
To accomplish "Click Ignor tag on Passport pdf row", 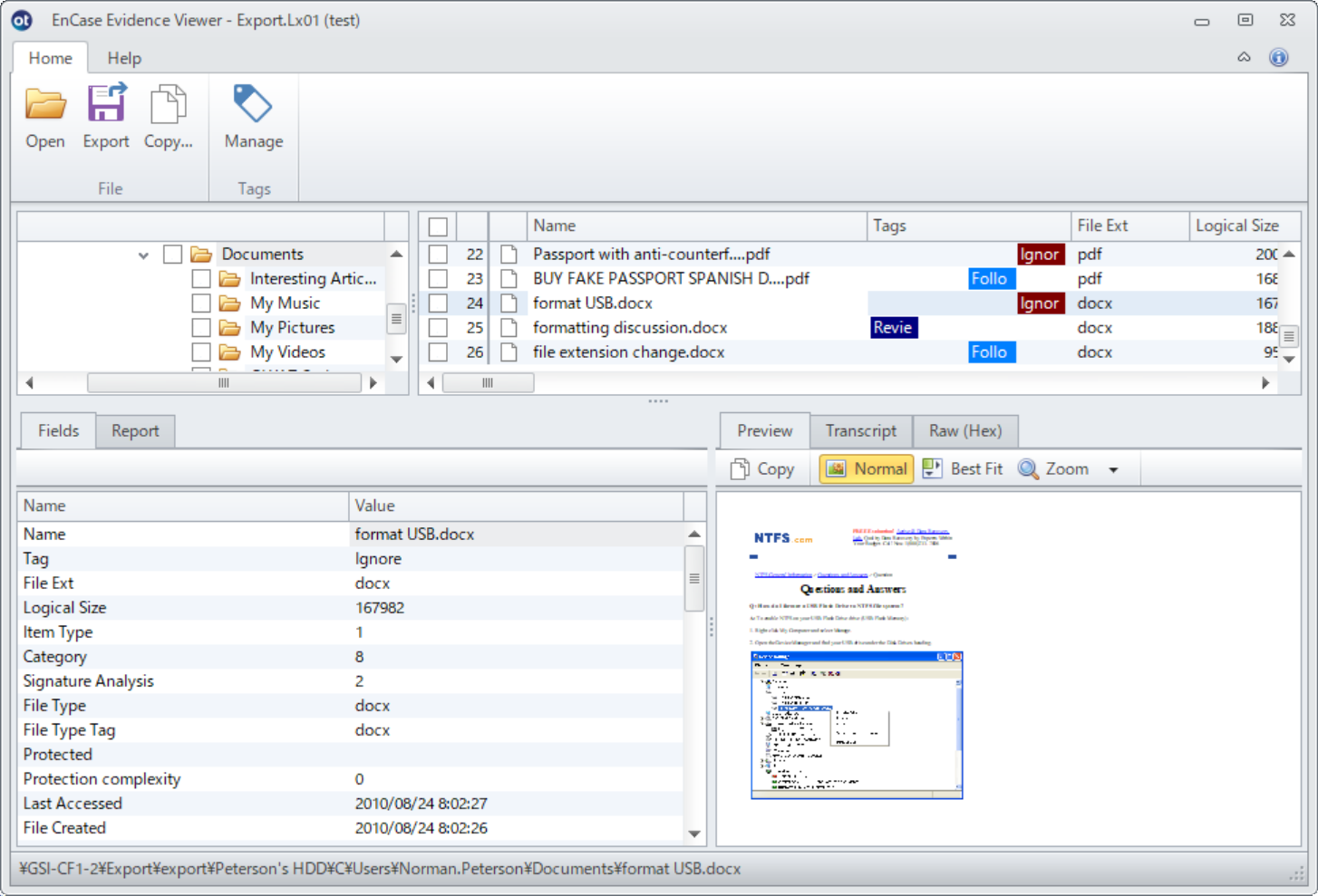I will tap(1040, 255).
